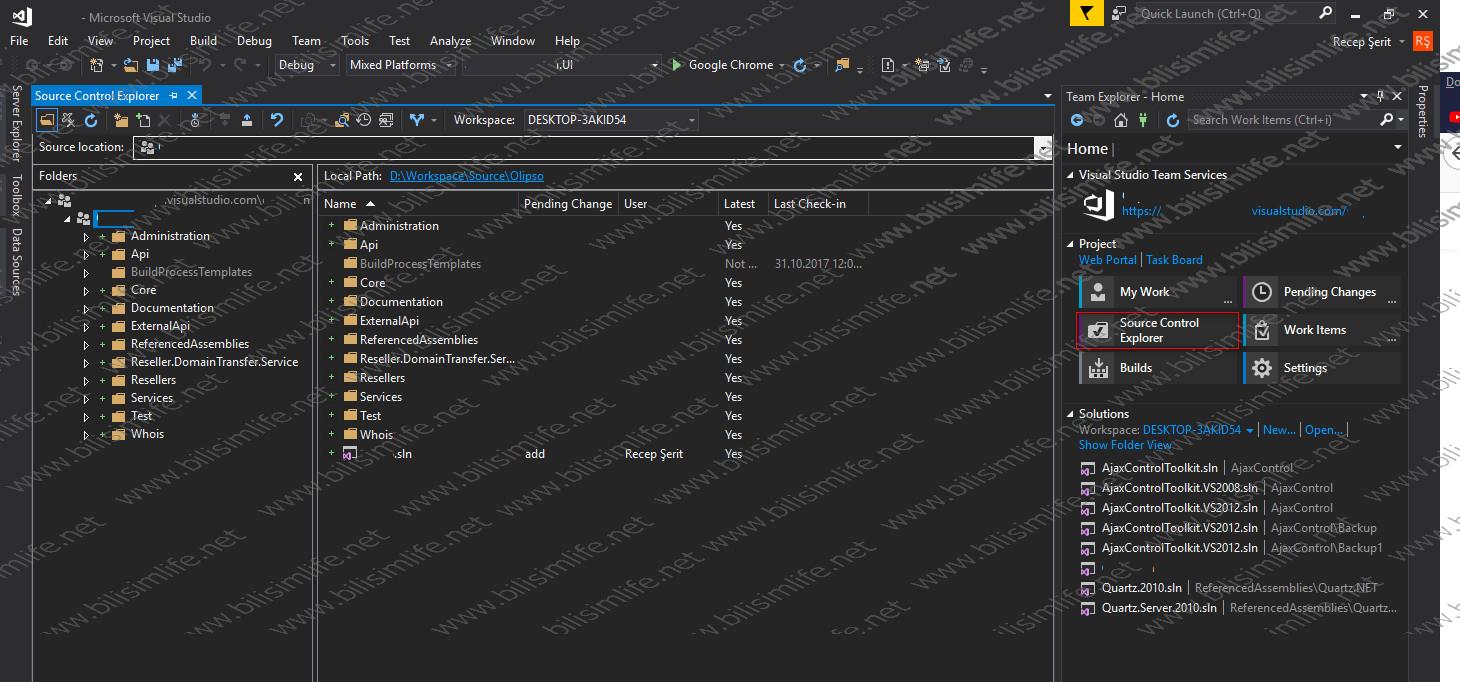
Task: Click the view history clock icon
Action: coord(364,120)
